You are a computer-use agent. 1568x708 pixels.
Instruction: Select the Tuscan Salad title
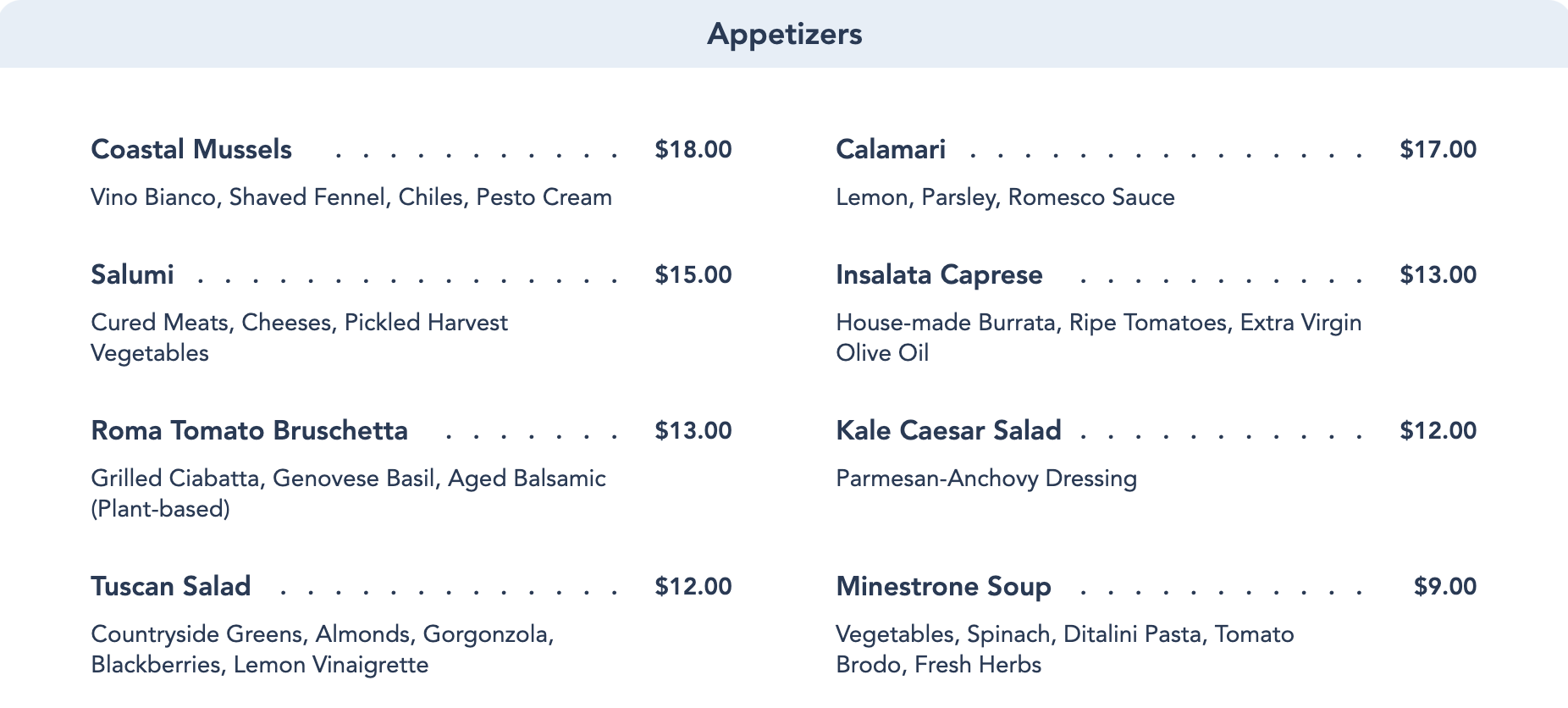click(x=170, y=586)
